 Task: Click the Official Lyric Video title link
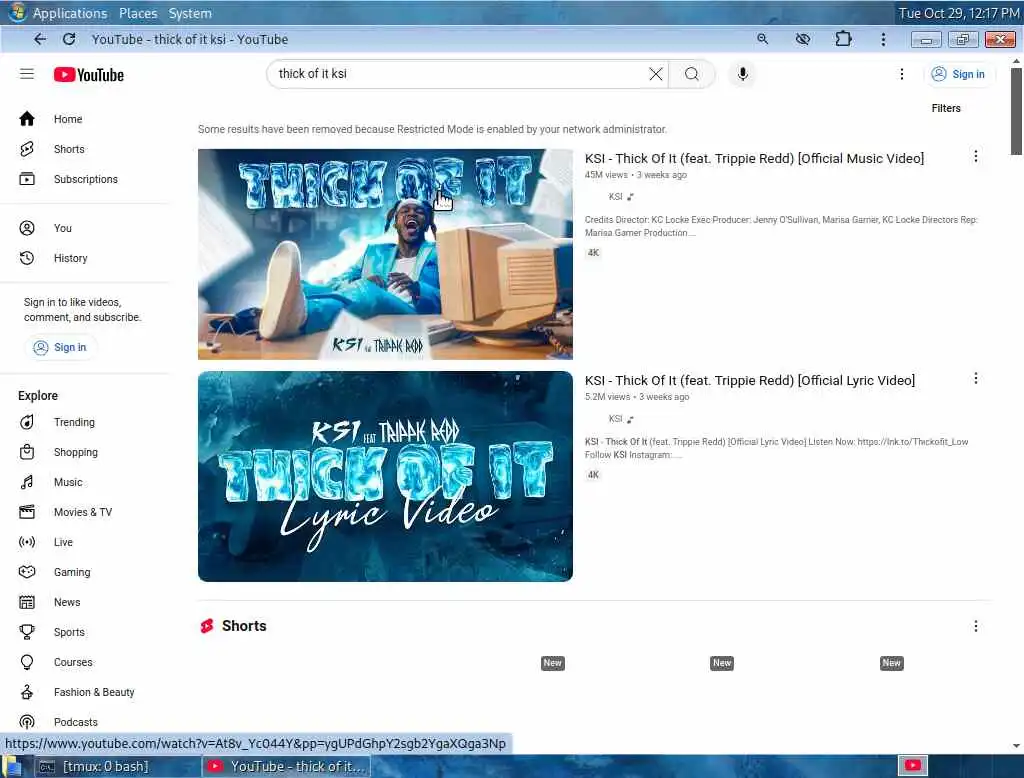750,381
